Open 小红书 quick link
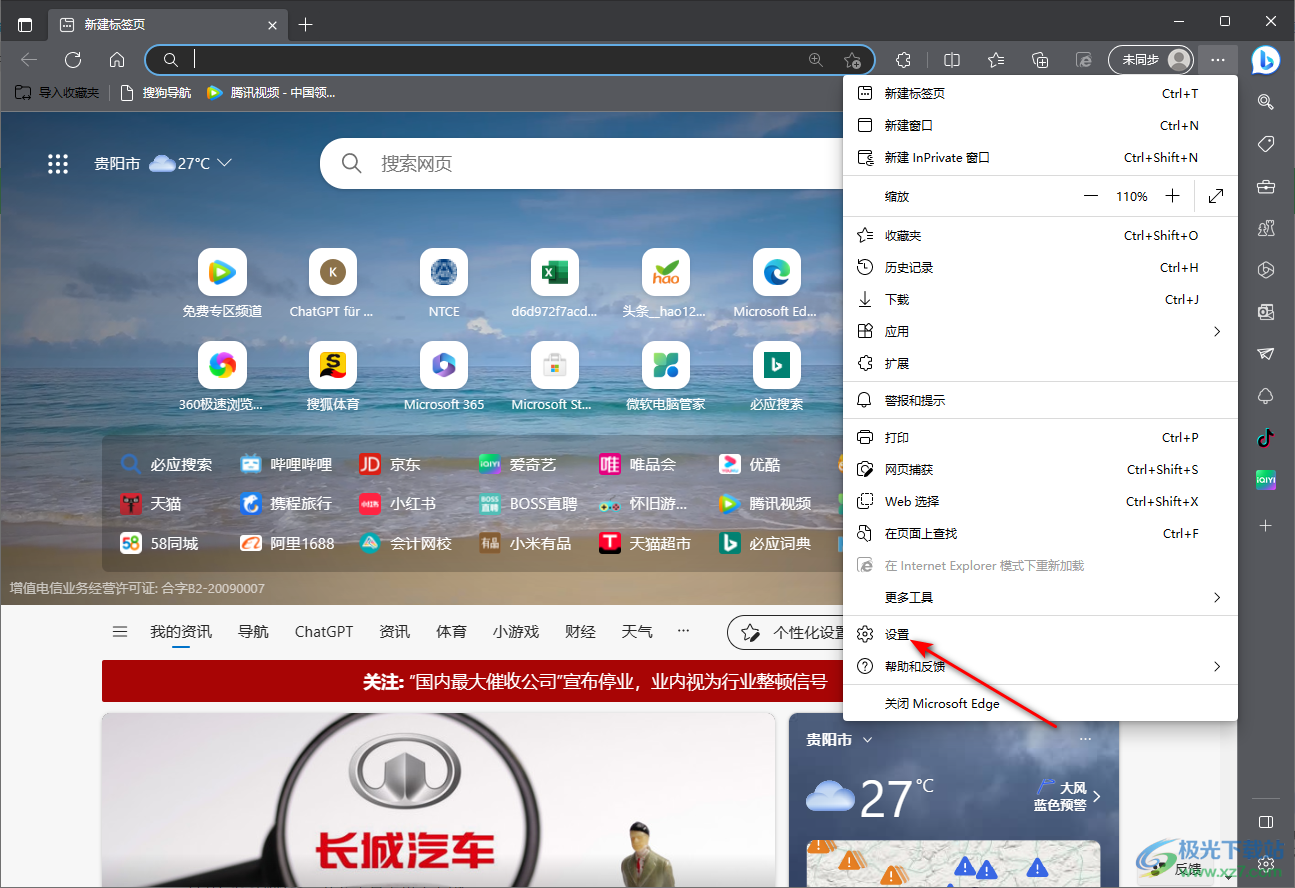 tap(398, 504)
